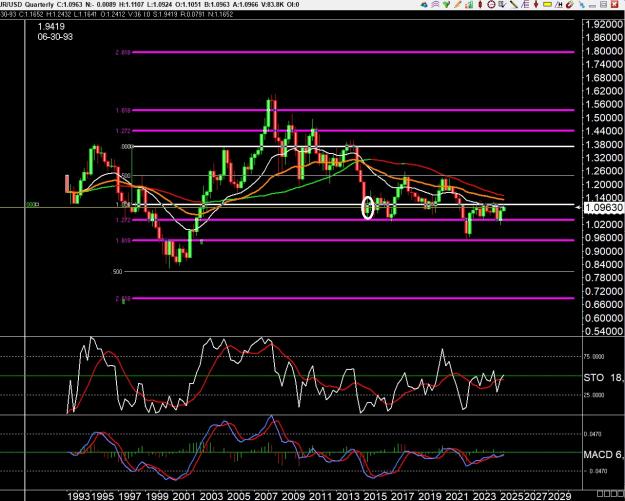Click the 0.96000 price axis label
The image size is (625, 501).
click(x=603, y=238)
